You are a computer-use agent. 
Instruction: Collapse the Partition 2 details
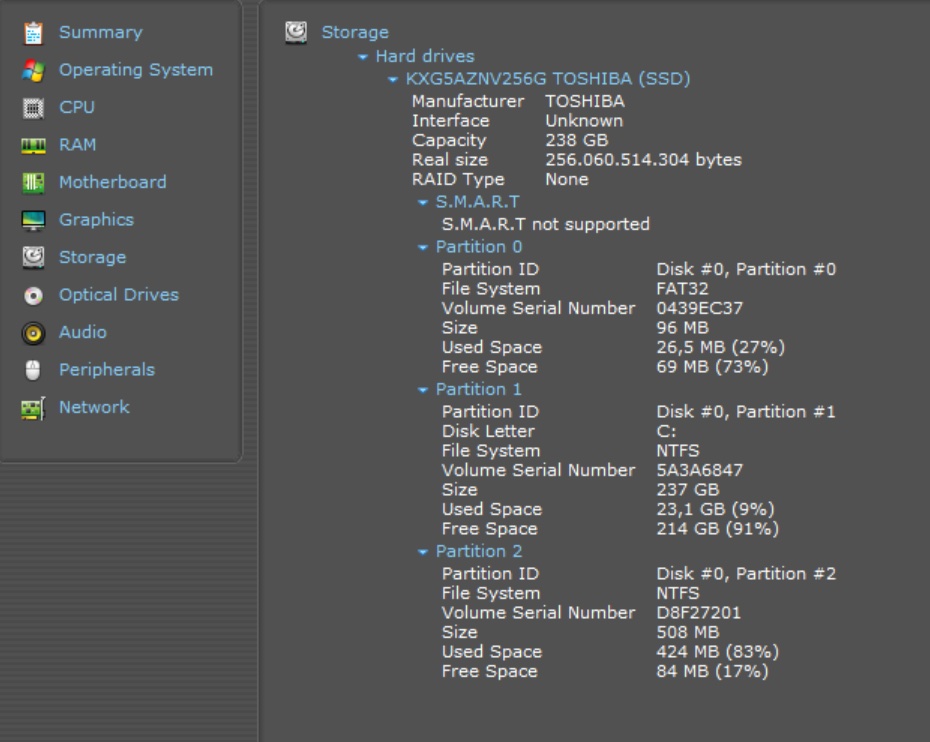click(423, 552)
